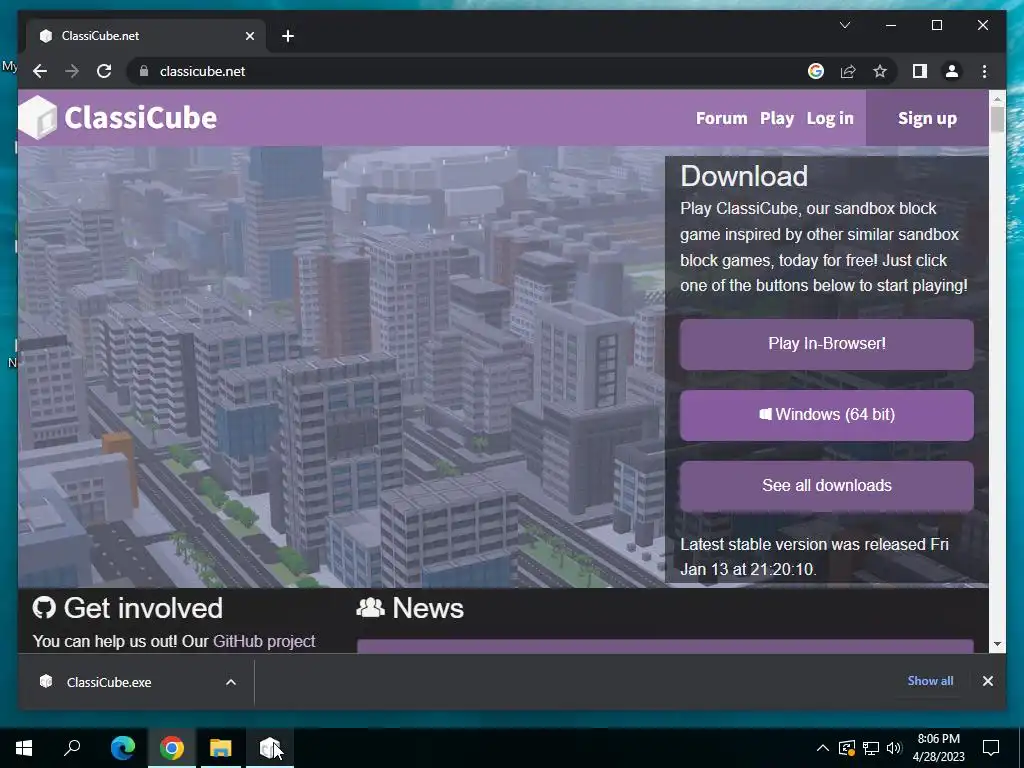Click the volume speaker tray icon
The width and height of the screenshot is (1024, 768).
pos(894,748)
